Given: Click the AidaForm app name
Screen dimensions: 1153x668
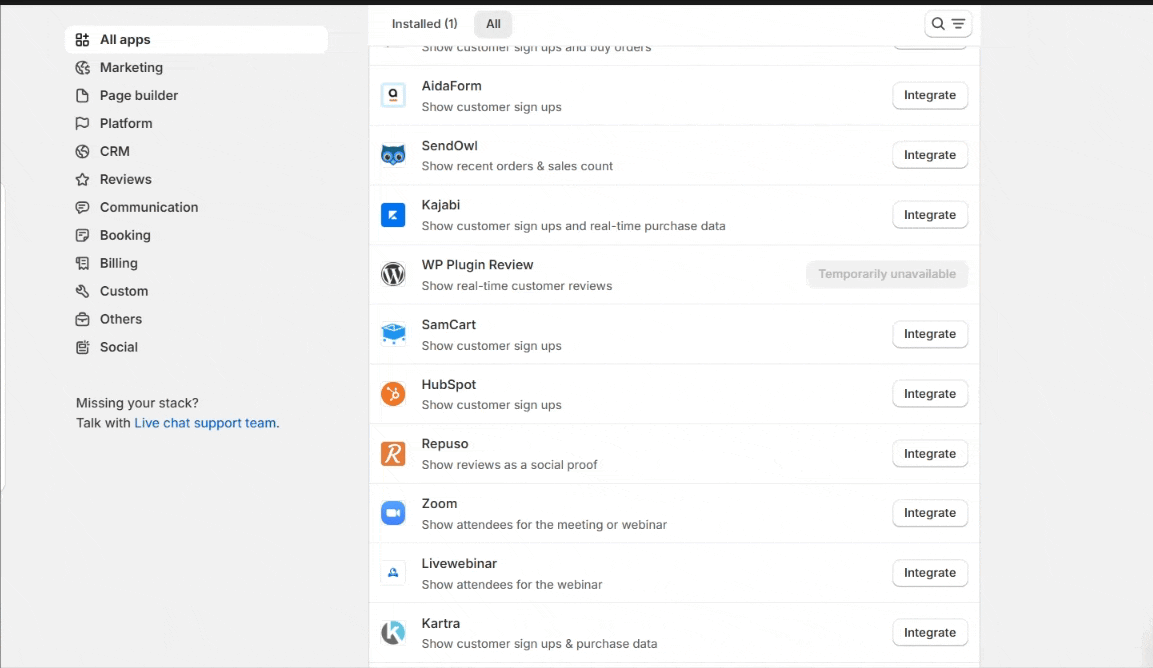Looking at the screenshot, I should [451, 86].
